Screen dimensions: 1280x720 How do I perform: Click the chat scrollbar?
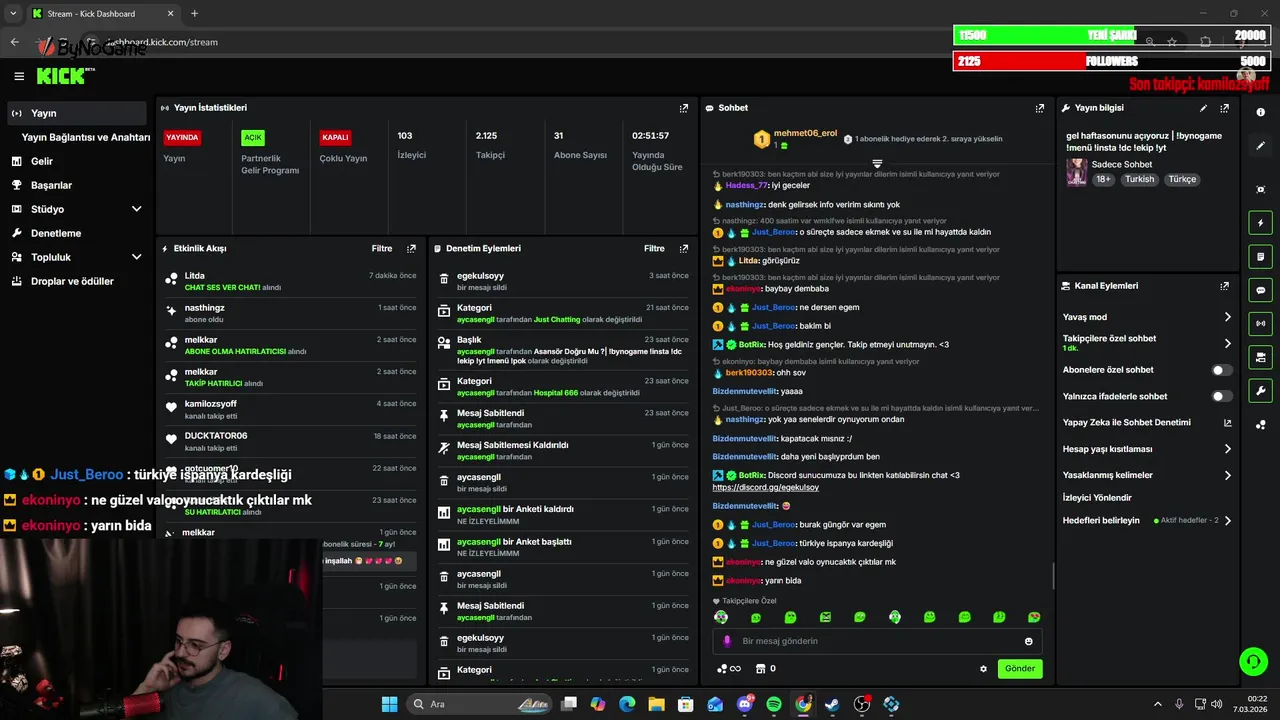coord(1053,576)
